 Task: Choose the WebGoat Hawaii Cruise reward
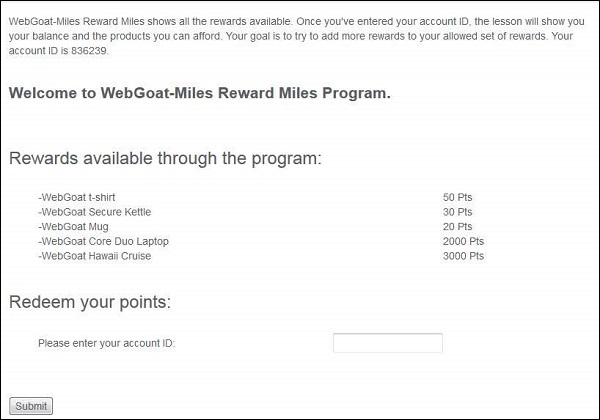[x=98, y=256]
